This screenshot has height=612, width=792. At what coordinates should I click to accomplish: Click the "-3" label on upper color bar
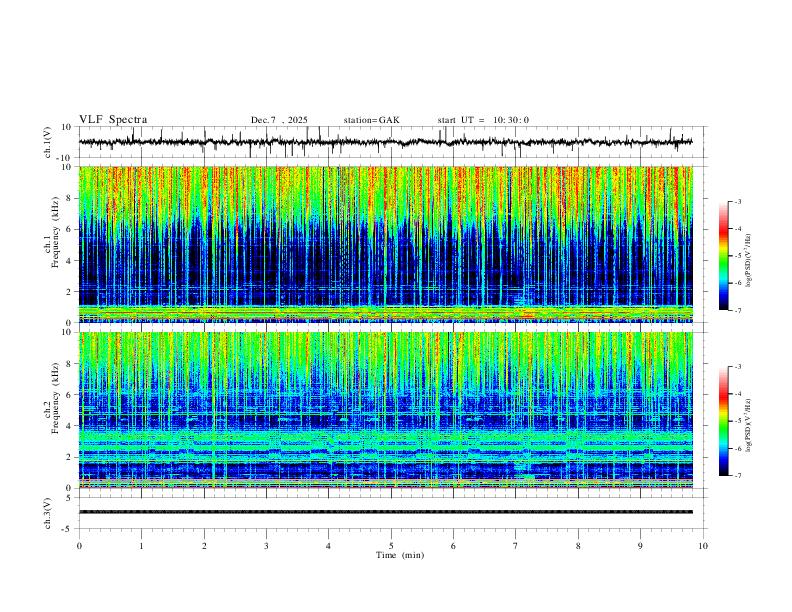pos(737,201)
